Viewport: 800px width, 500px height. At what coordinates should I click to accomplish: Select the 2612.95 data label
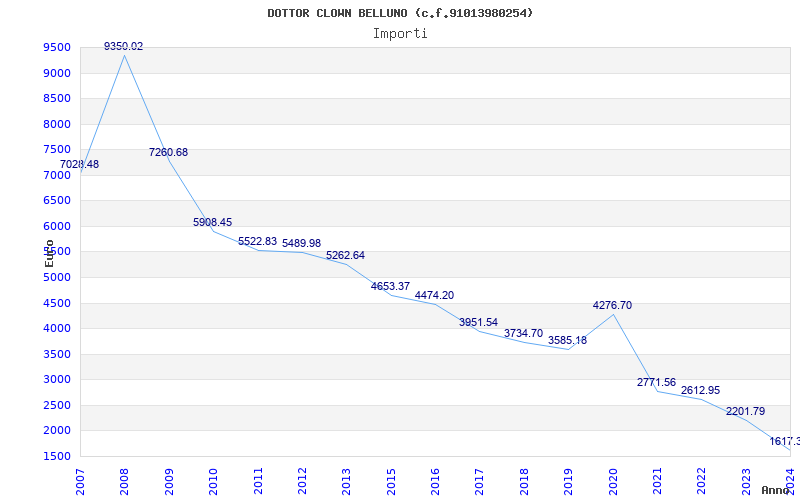click(701, 390)
